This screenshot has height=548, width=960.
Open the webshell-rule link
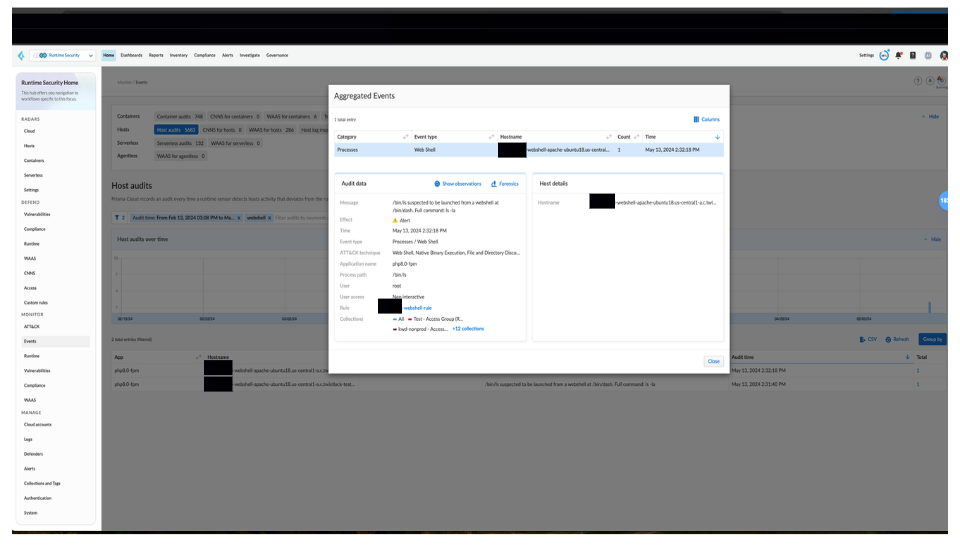pos(418,308)
